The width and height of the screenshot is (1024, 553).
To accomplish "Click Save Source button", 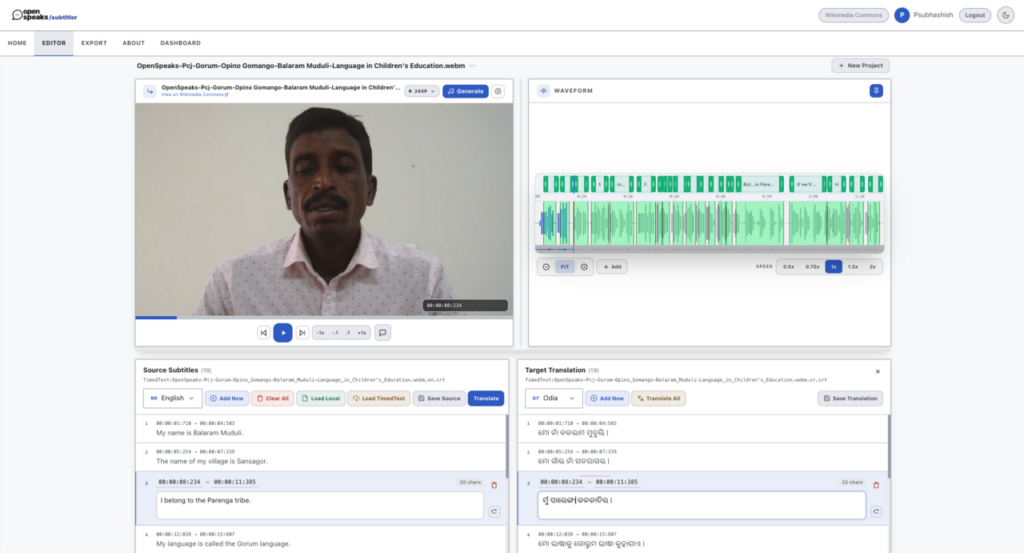I will tap(439, 398).
